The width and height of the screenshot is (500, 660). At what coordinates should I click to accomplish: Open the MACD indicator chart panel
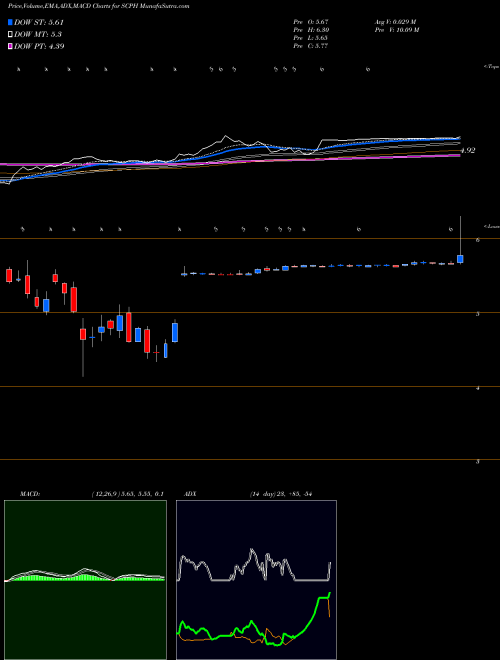coord(85,580)
